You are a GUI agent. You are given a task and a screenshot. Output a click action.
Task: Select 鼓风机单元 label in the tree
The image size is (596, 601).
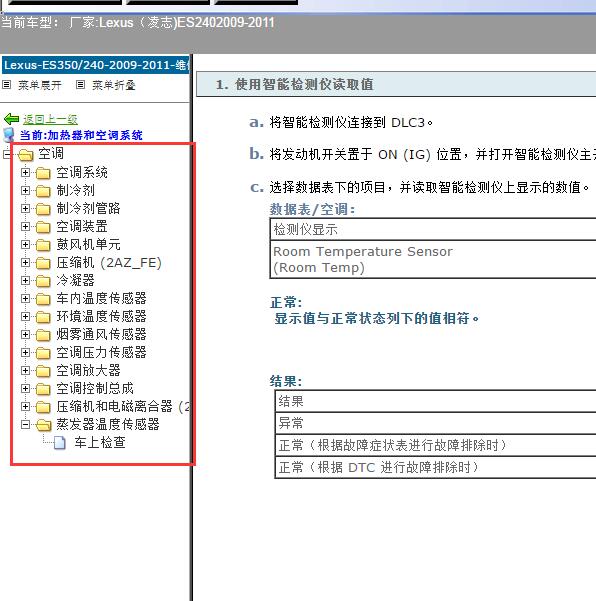point(89,245)
